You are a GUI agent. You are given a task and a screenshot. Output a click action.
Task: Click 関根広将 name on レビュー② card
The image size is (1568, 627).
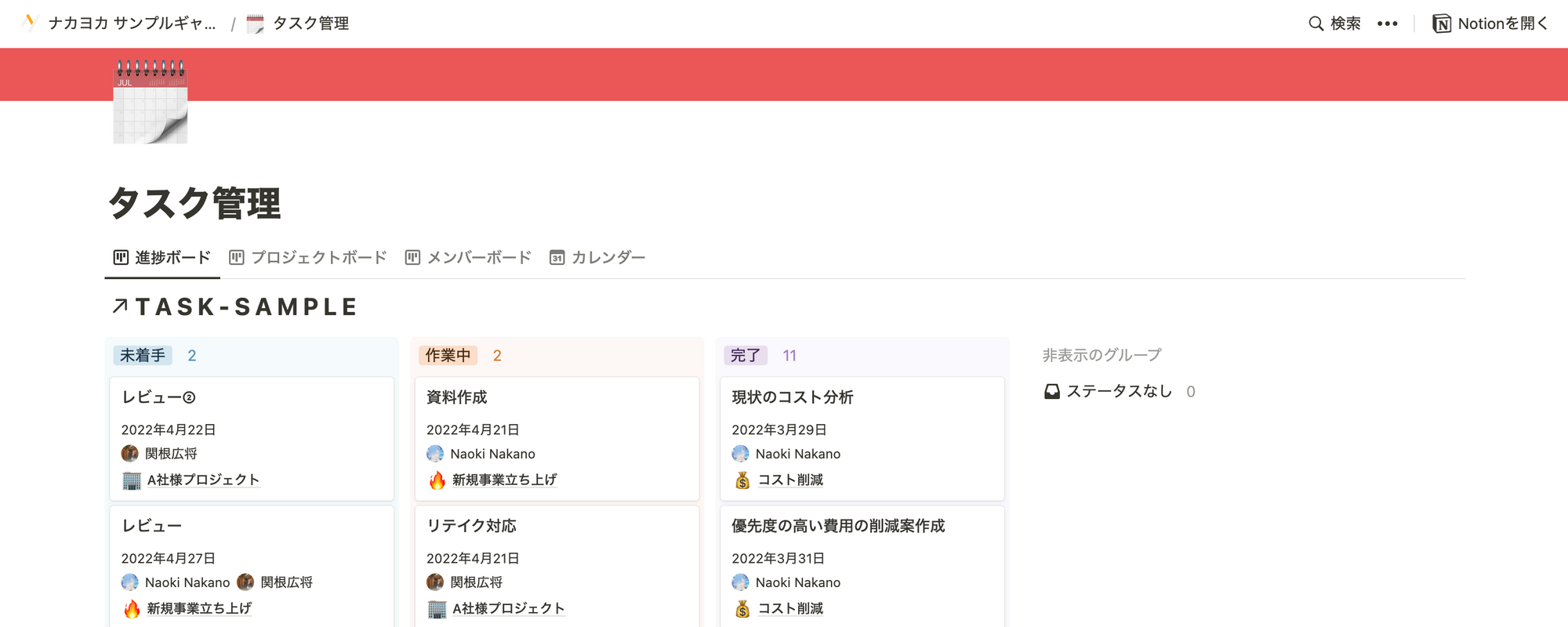(171, 454)
